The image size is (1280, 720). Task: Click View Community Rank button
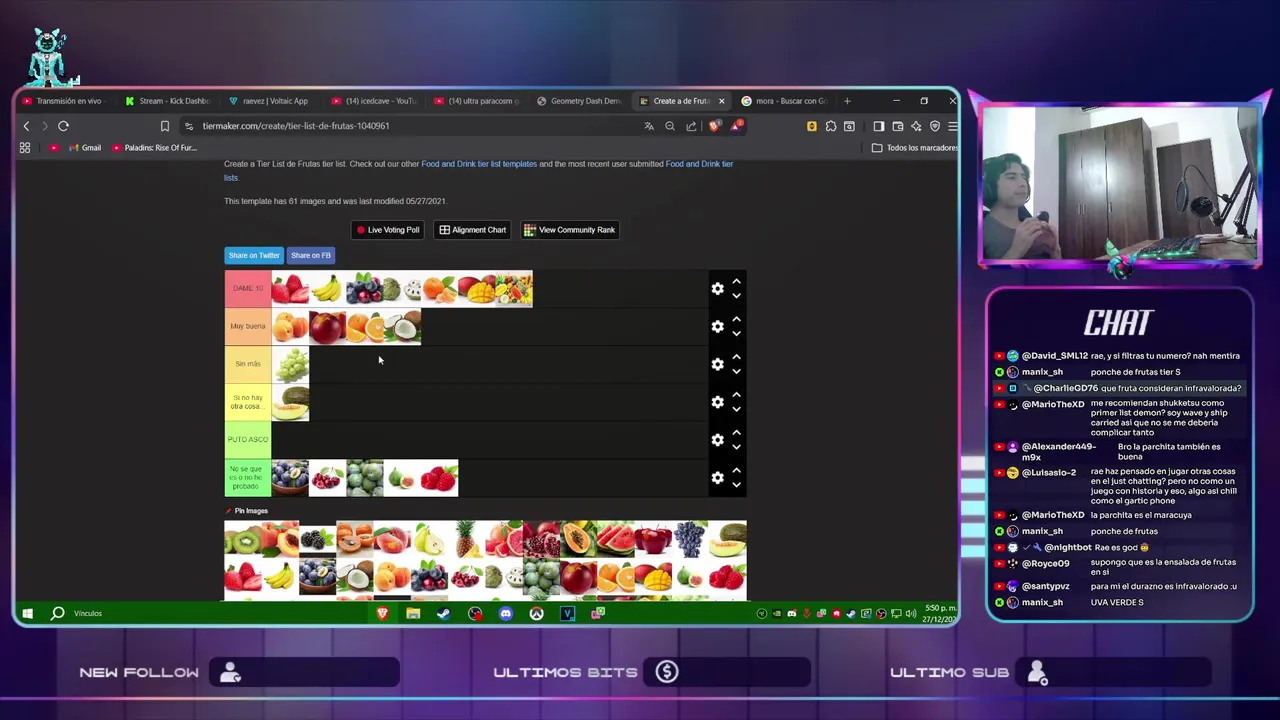[569, 230]
